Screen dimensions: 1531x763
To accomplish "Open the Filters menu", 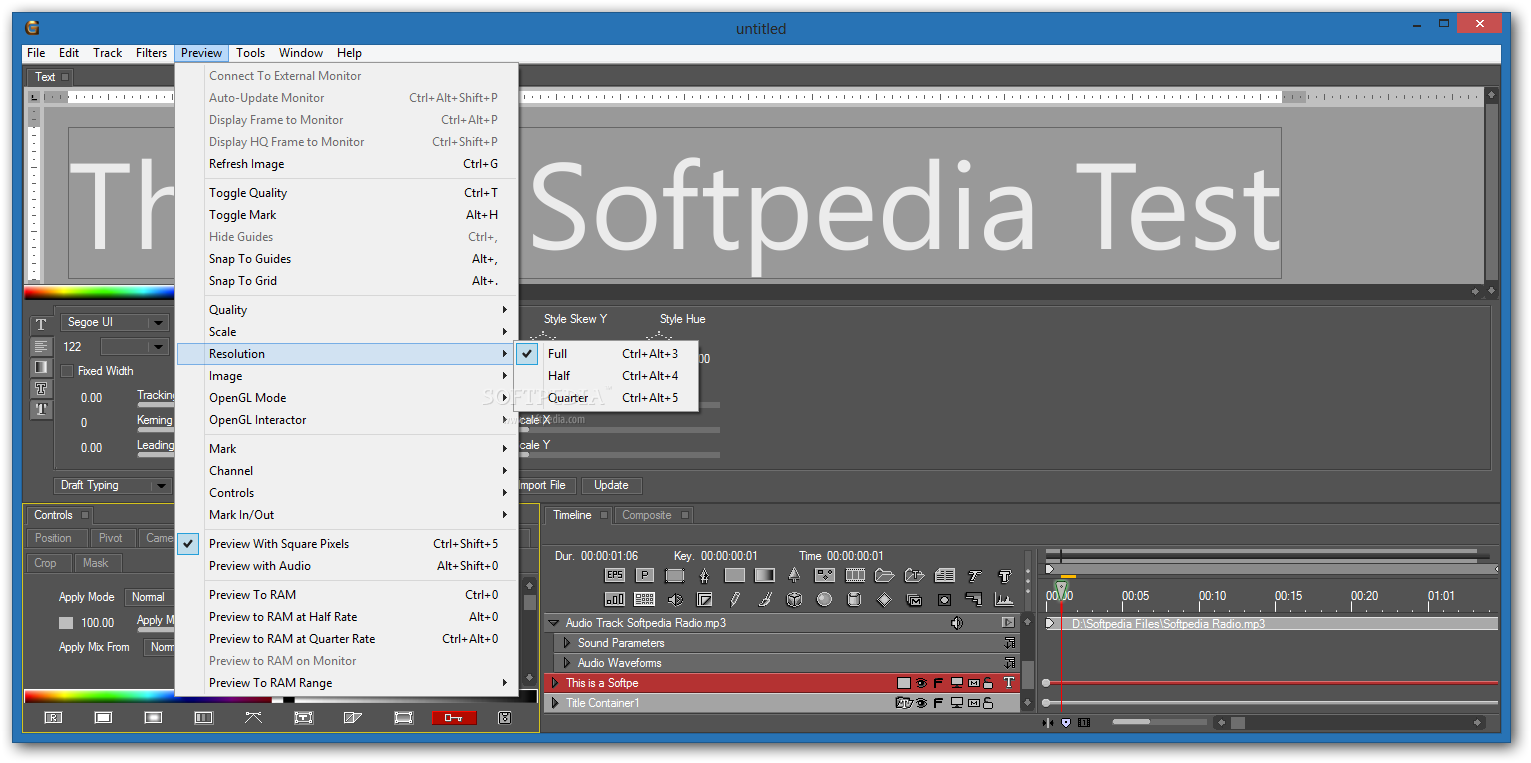I will click(x=151, y=53).
